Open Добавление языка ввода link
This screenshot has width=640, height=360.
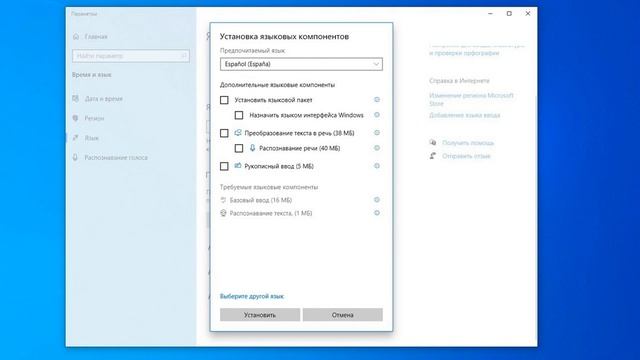pyautogui.click(x=464, y=116)
